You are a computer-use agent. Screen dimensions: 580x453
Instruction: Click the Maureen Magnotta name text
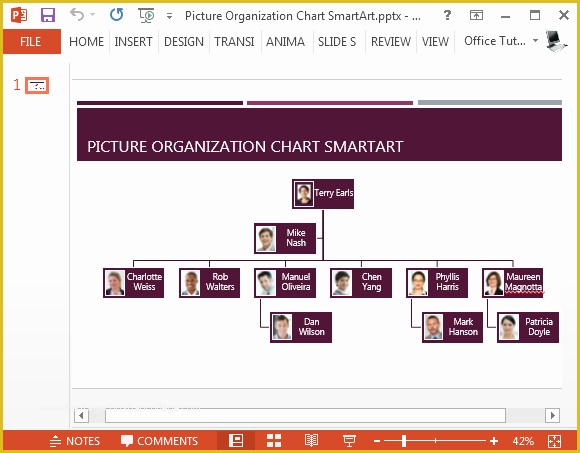[x=523, y=282]
